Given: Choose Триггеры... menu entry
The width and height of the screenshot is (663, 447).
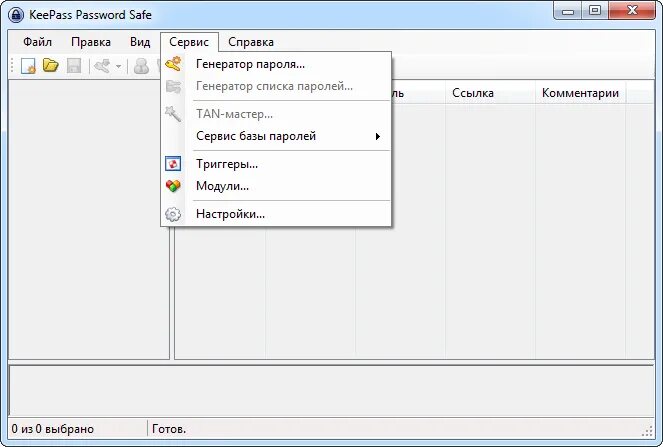Looking at the screenshot, I should coord(276,164).
